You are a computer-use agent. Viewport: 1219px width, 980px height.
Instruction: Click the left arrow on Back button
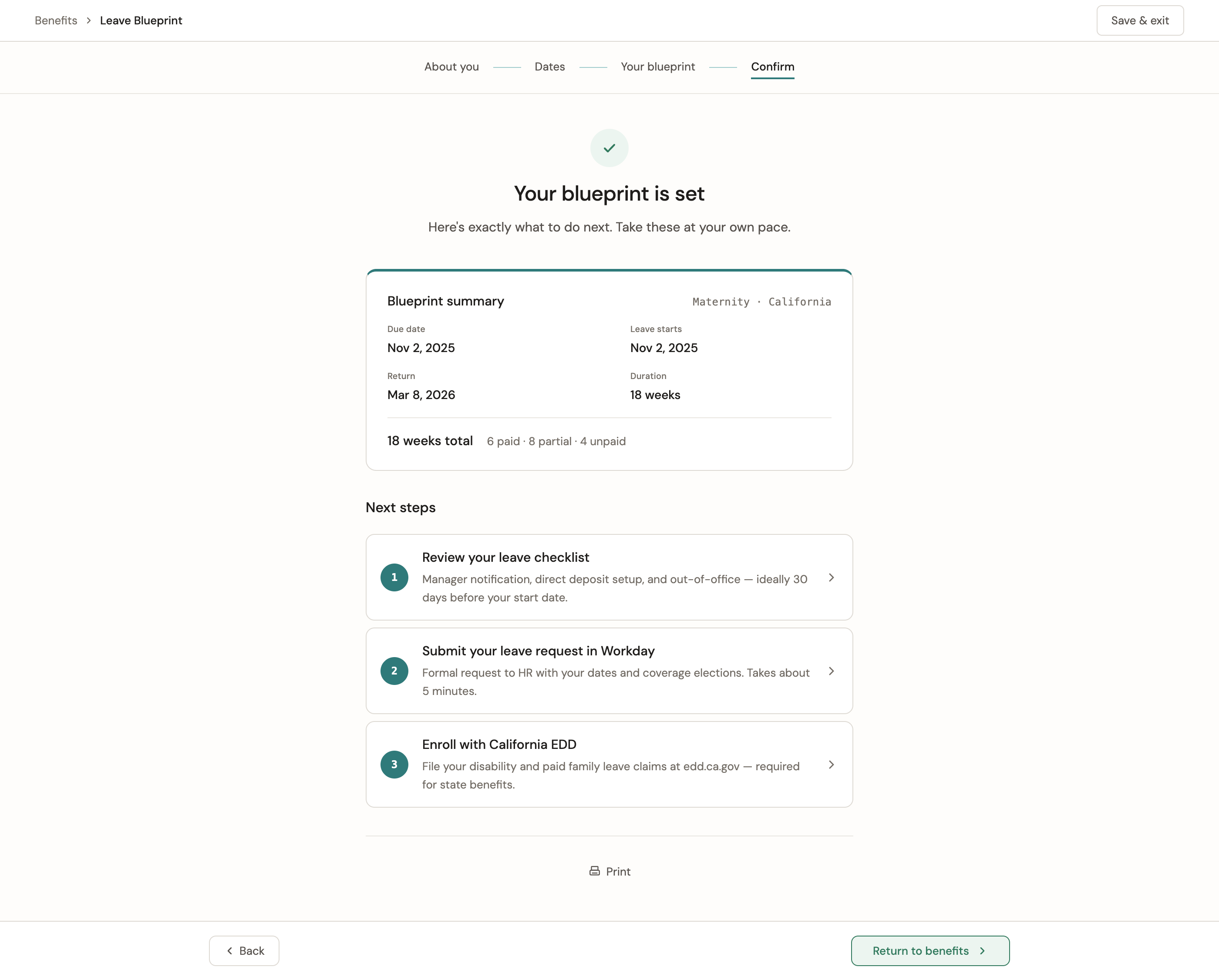tap(229, 950)
